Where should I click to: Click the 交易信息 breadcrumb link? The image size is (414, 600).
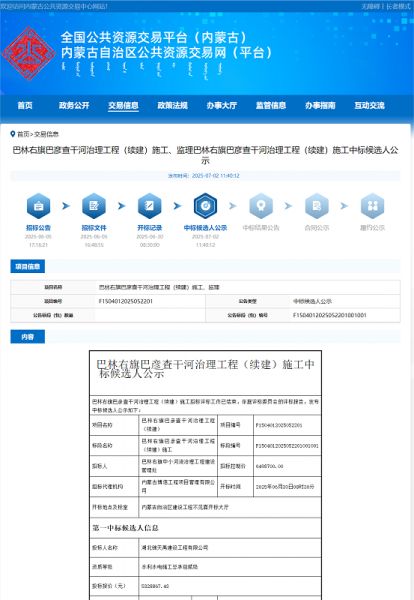(46, 134)
